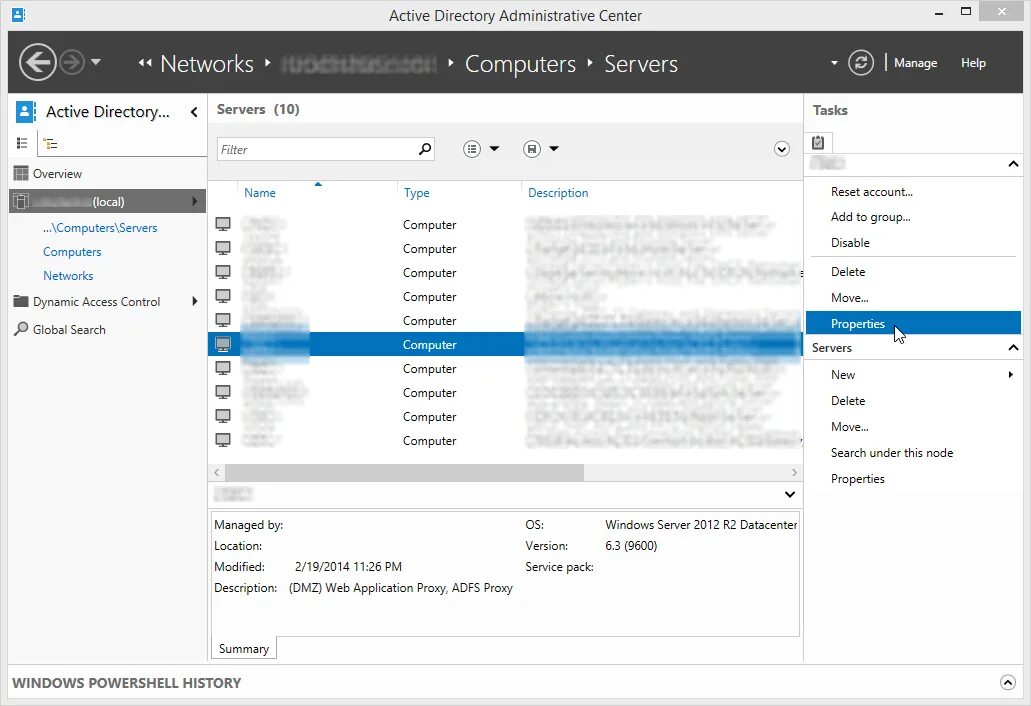1031x706 pixels.
Task: Click Delete under Servers tasks
Action: pos(848,400)
